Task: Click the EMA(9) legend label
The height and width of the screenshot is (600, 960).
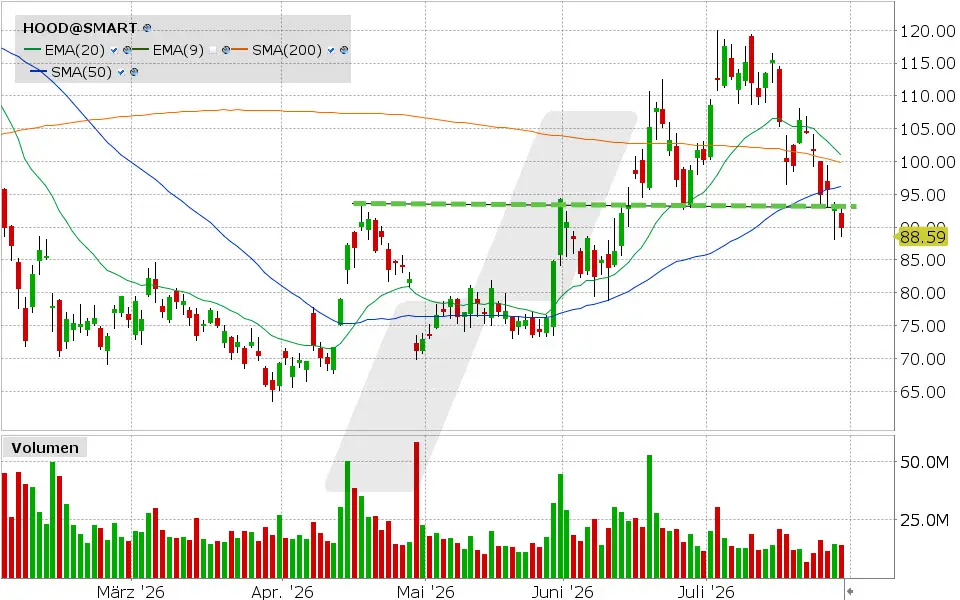Action: coord(178,50)
